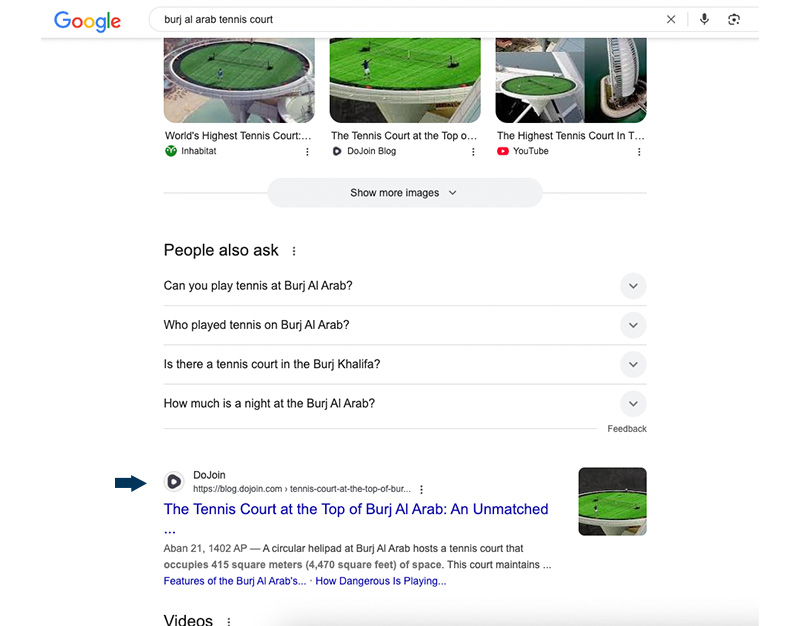
Task: Open the options menu beside the DoJoin URL
Action: 422,490
